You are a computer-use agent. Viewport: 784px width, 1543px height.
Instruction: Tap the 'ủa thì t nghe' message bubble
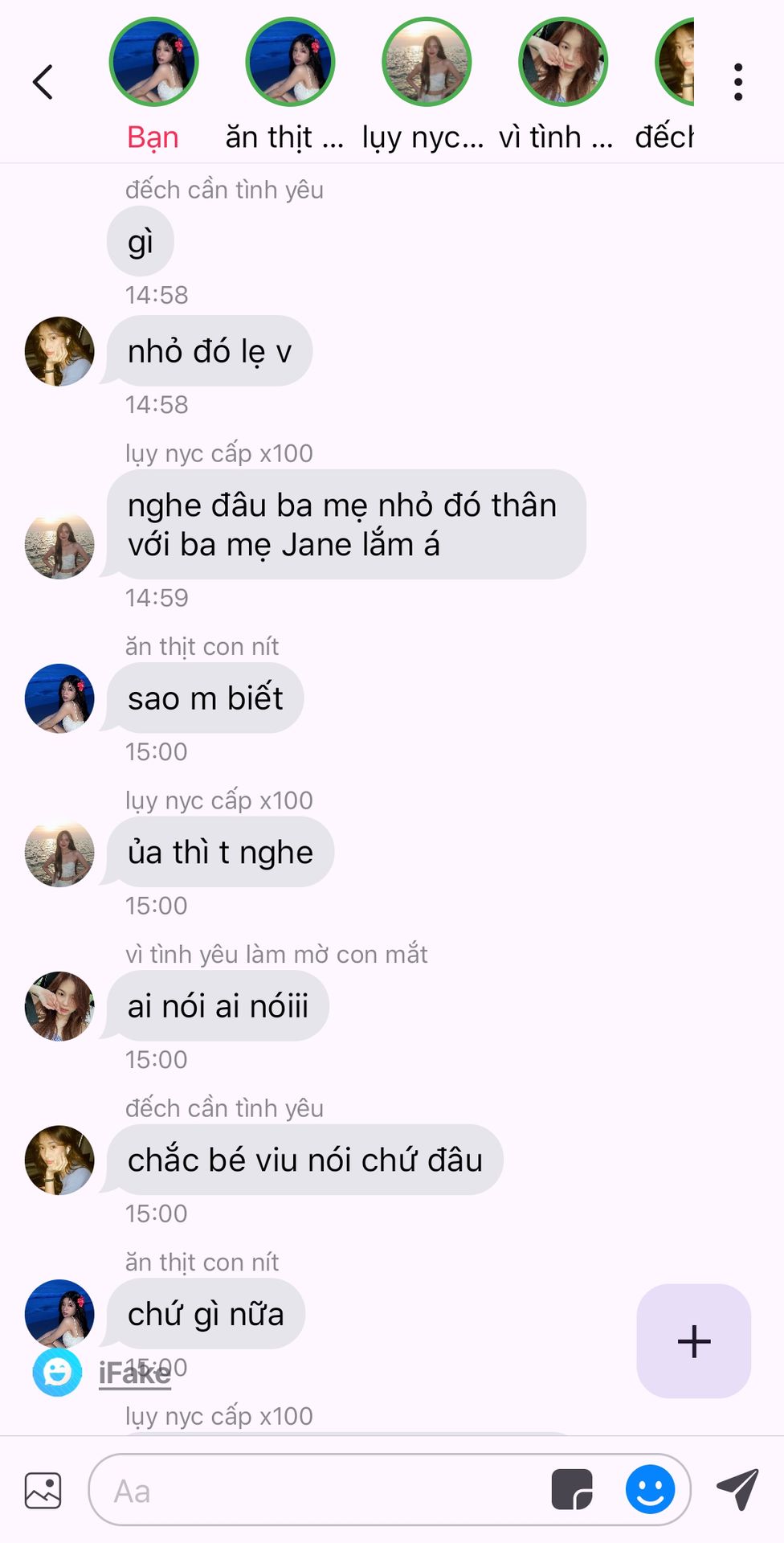pyautogui.click(x=220, y=852)
